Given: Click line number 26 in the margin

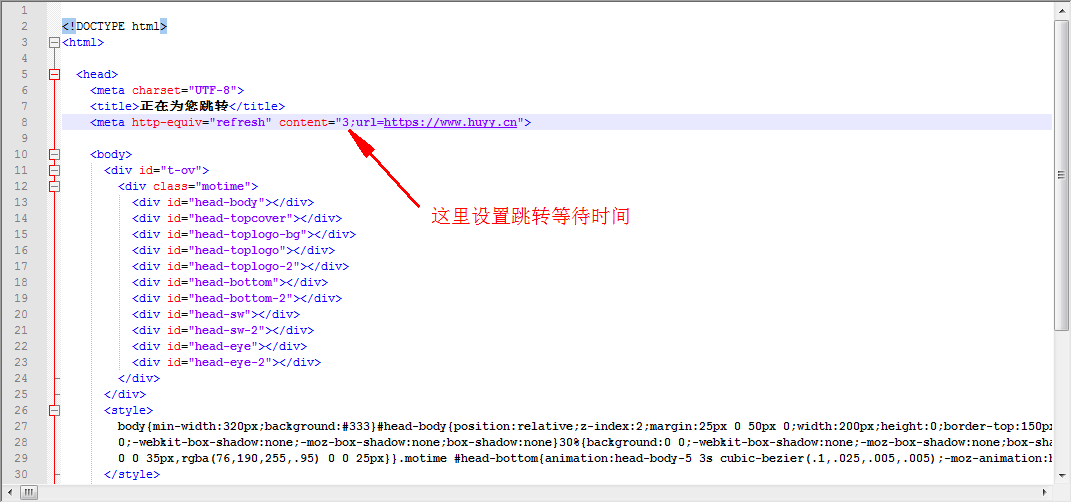Looking at the screenshot, I should 22,410.
